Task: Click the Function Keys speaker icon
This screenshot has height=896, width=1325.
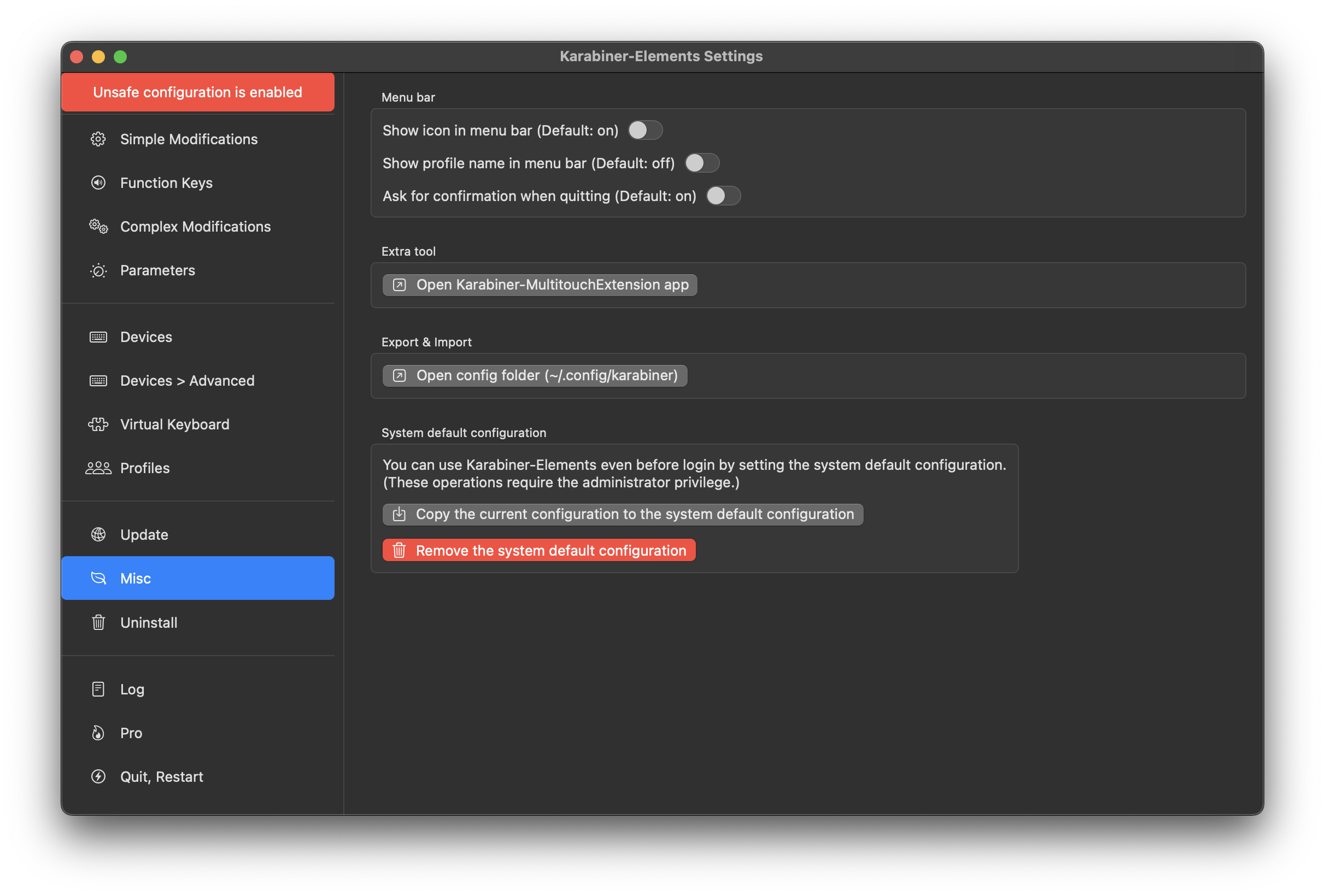Action: [x=98, y=183]
